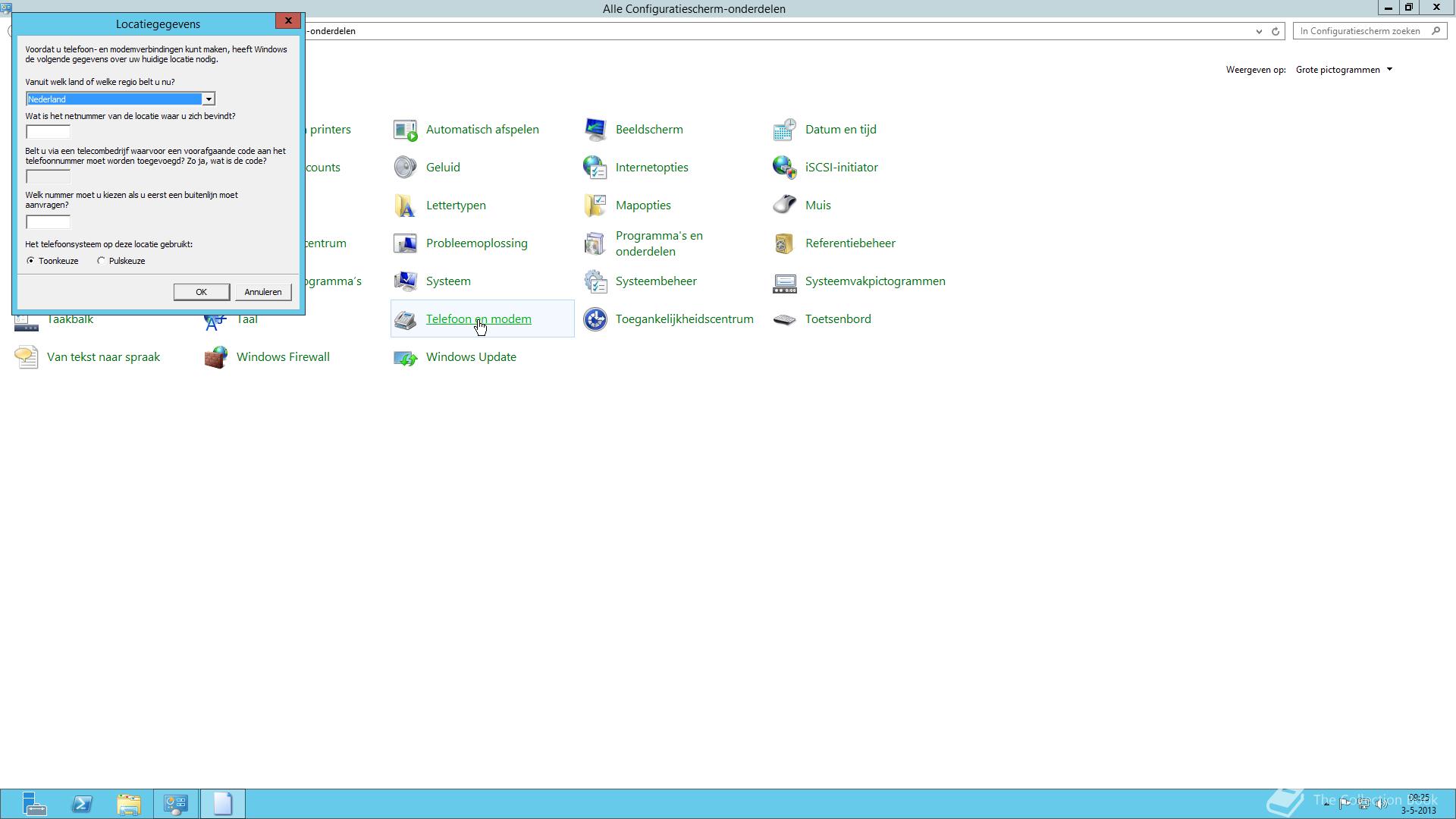Click the Systeembeheer link text
This screenshot has width=1456, height=819.
tap(656, 281)
